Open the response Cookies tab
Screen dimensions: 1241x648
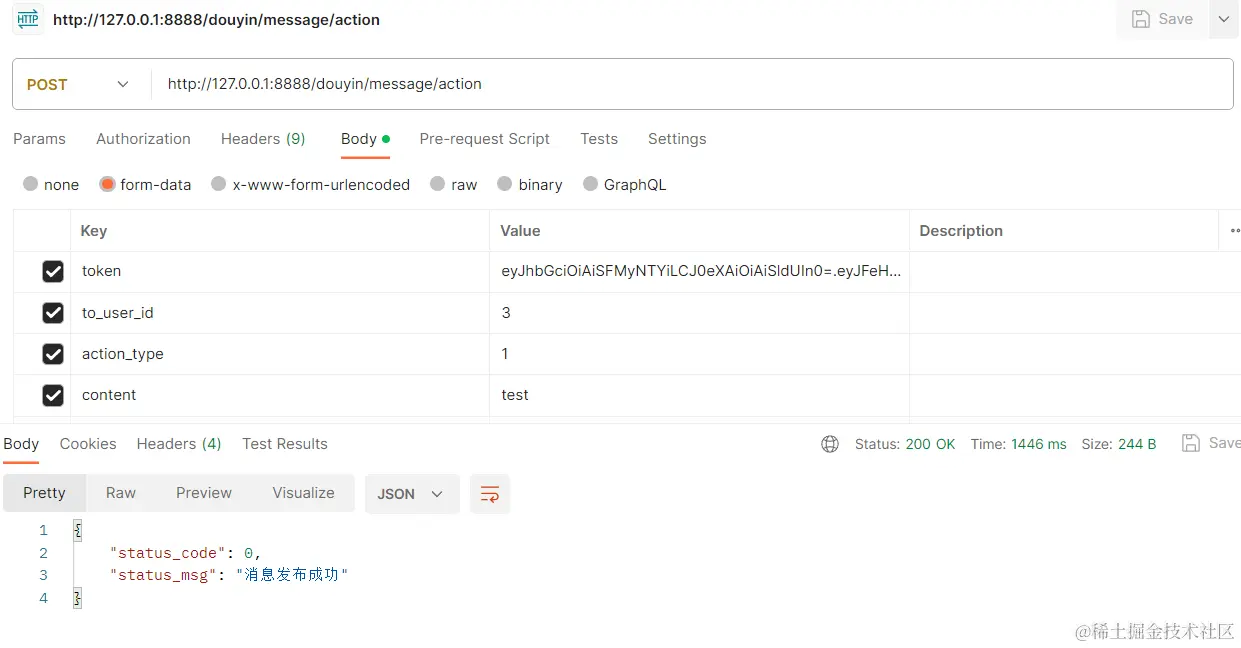(x=88, y=444)
